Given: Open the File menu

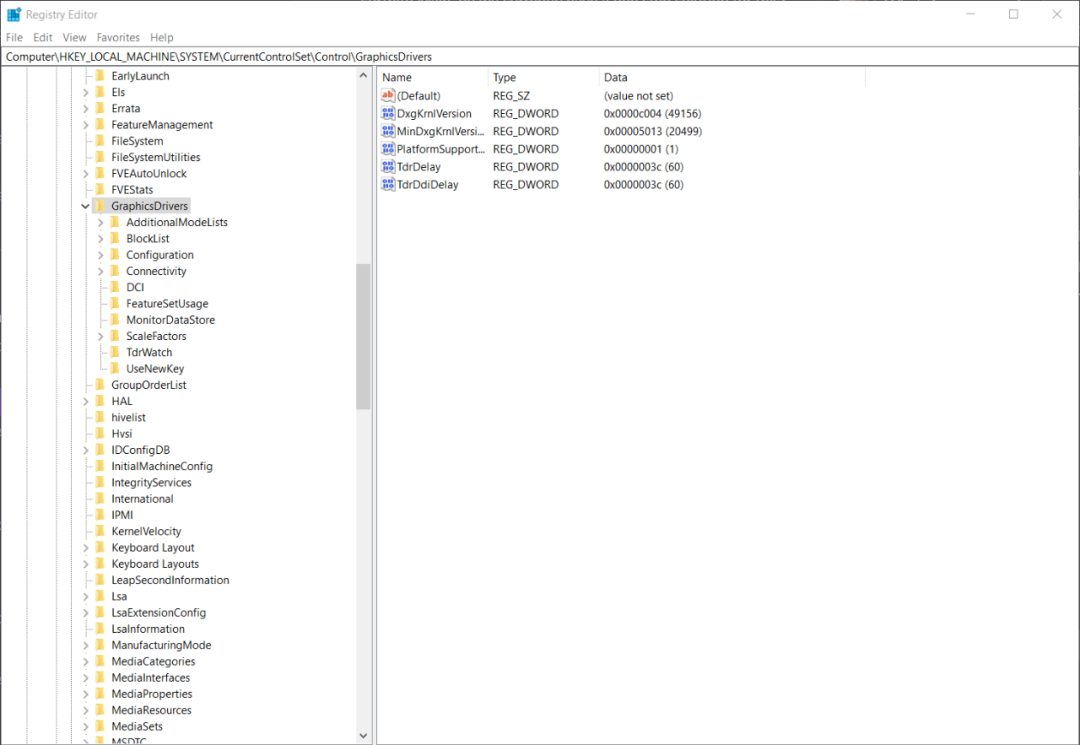Looking at the screenshot, I should pos(14,37).
